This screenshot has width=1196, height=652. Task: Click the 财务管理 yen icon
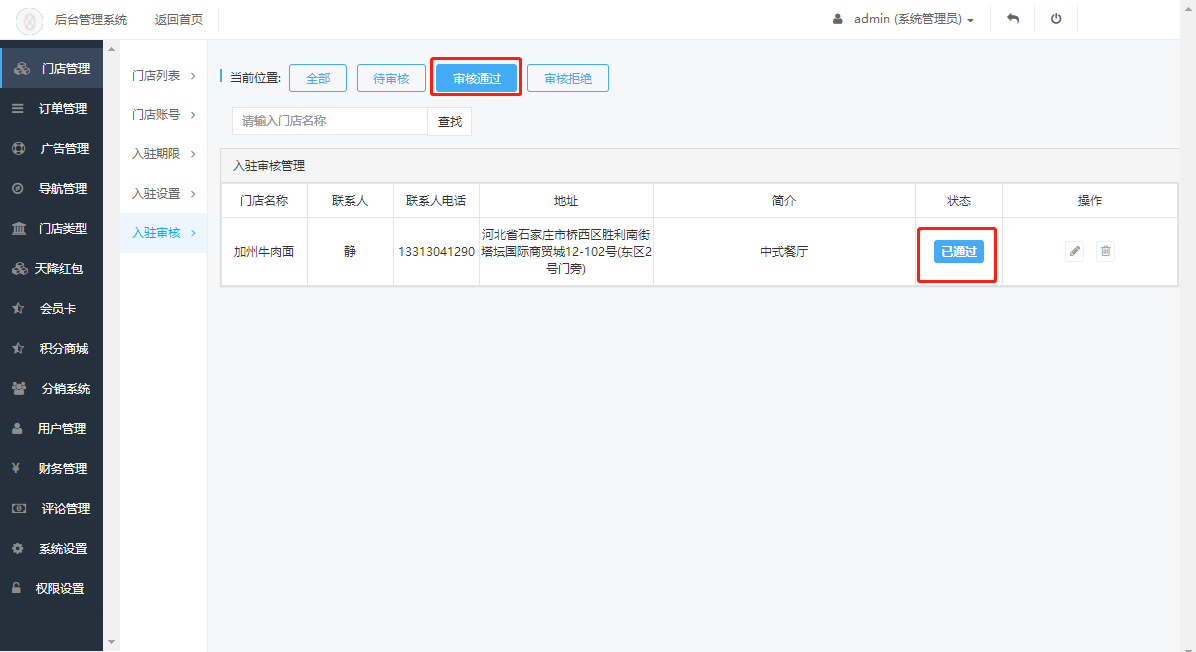click(16, 468)
